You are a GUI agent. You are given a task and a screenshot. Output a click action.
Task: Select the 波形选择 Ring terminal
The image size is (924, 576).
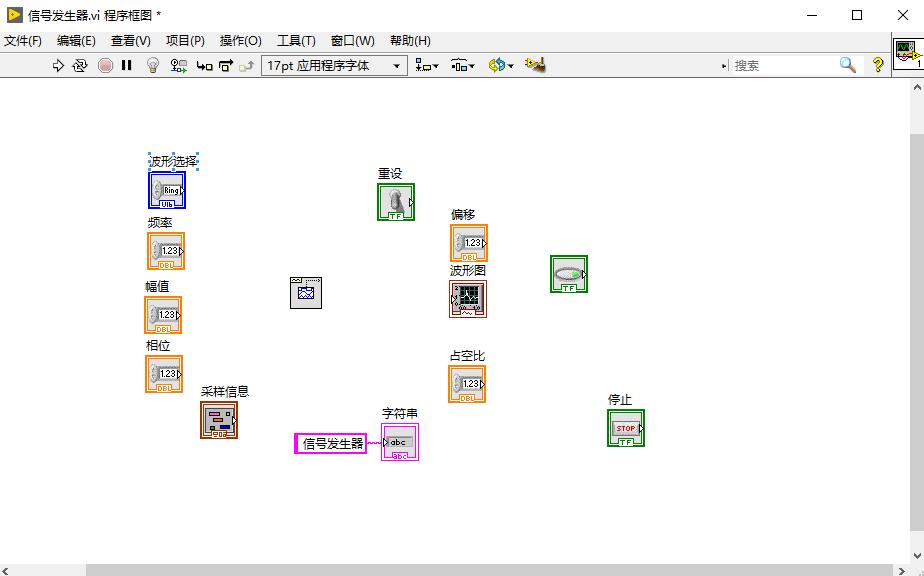click(x=167, y=190)
